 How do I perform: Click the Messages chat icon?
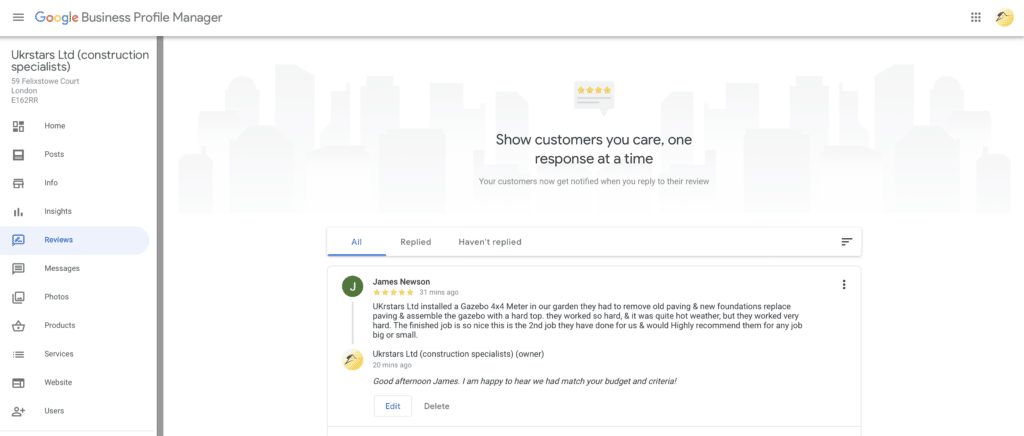18,269
